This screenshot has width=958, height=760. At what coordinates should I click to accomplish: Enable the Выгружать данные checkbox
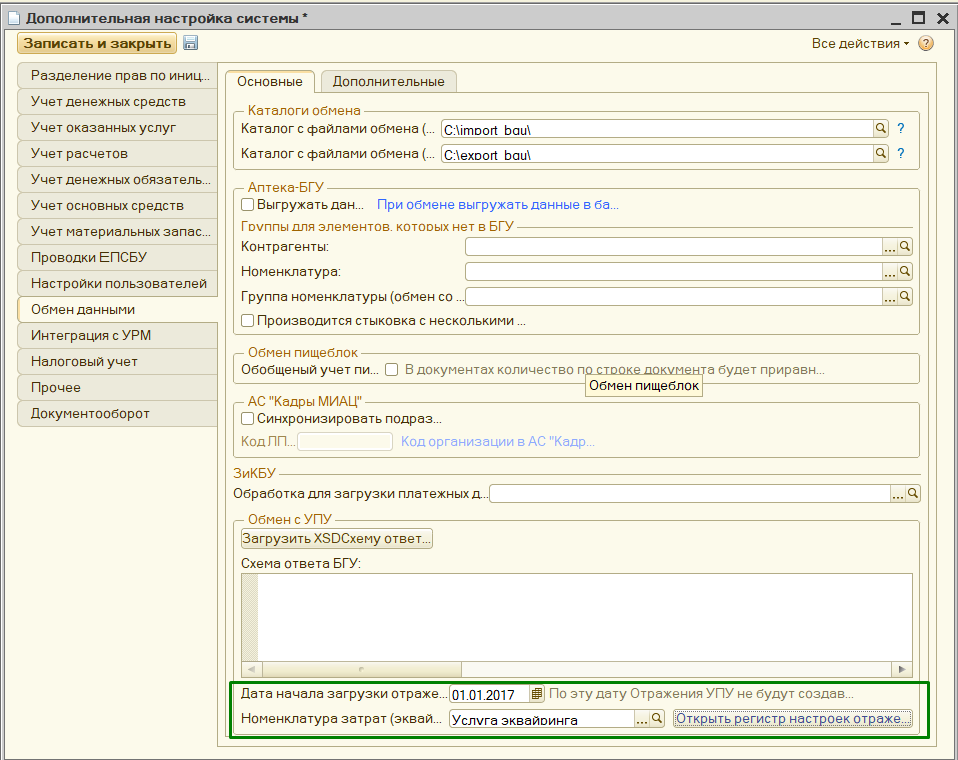coord(248,204)
